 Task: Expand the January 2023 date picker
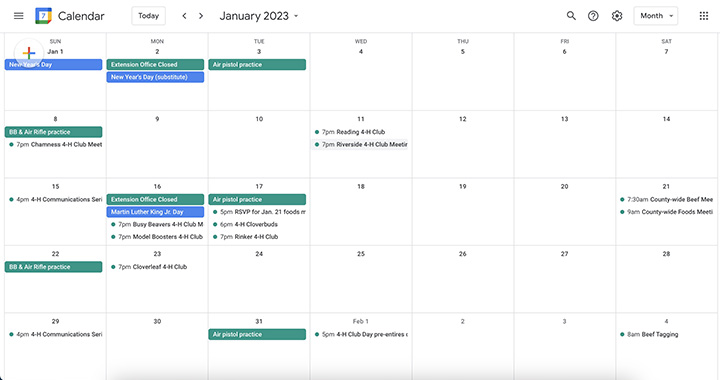[x=259, y=16]
